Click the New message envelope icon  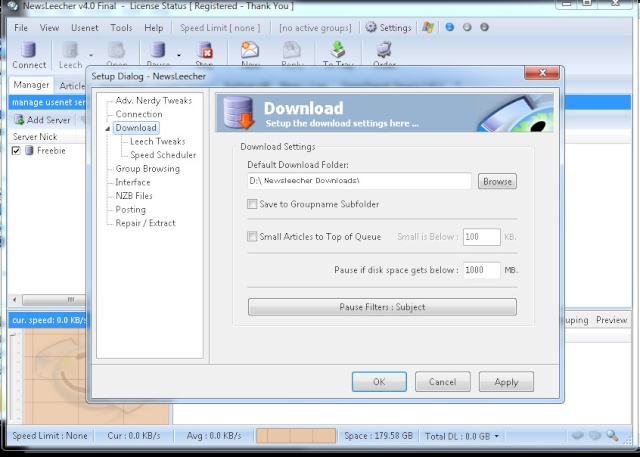(x=250, y=50)
